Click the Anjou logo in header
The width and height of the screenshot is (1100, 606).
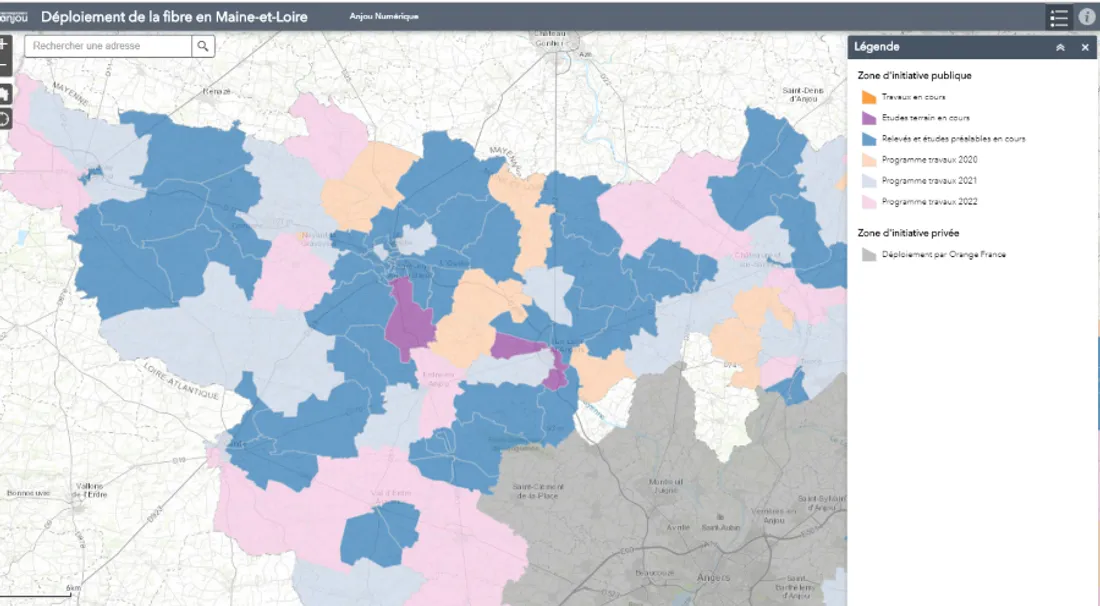(13, 16)
